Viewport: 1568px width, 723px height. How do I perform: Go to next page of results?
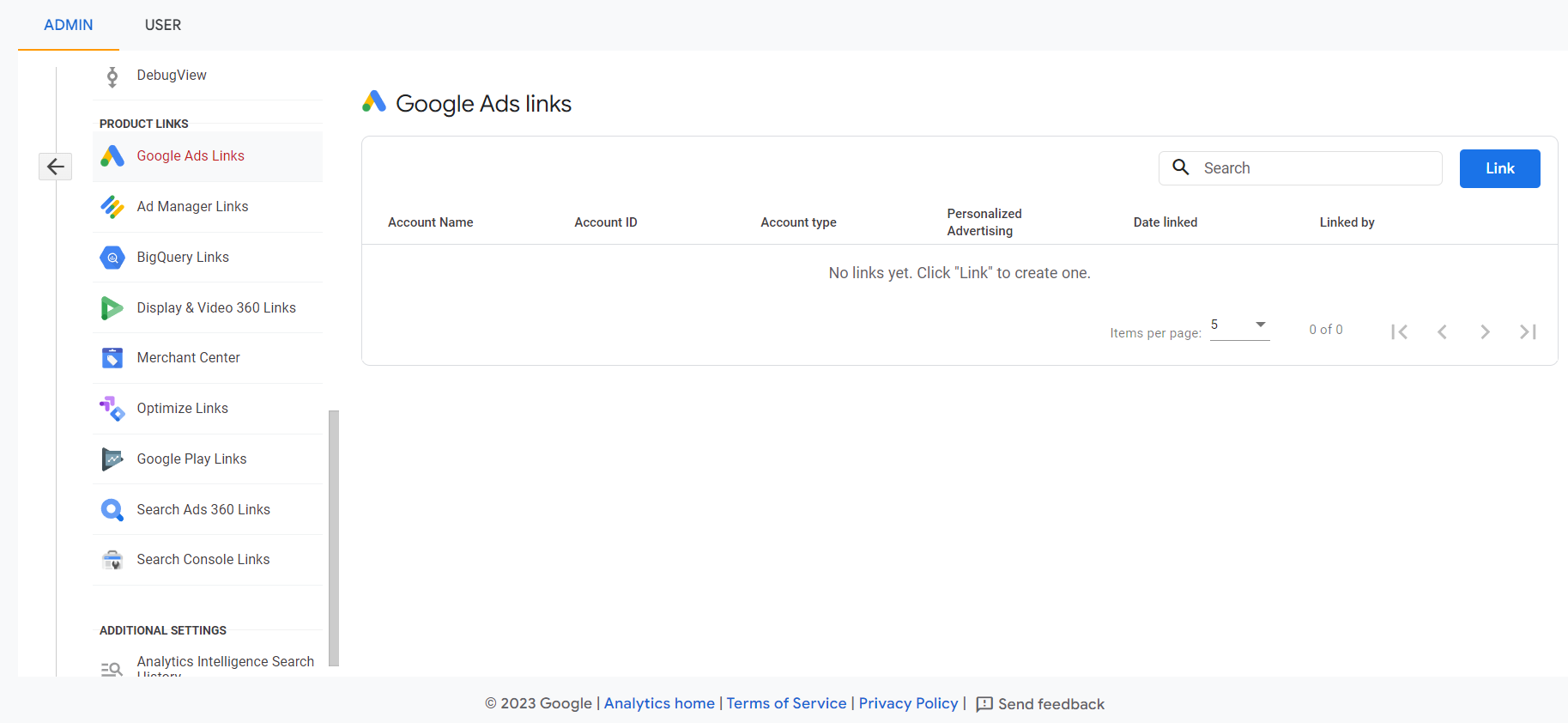[1485, 331]
